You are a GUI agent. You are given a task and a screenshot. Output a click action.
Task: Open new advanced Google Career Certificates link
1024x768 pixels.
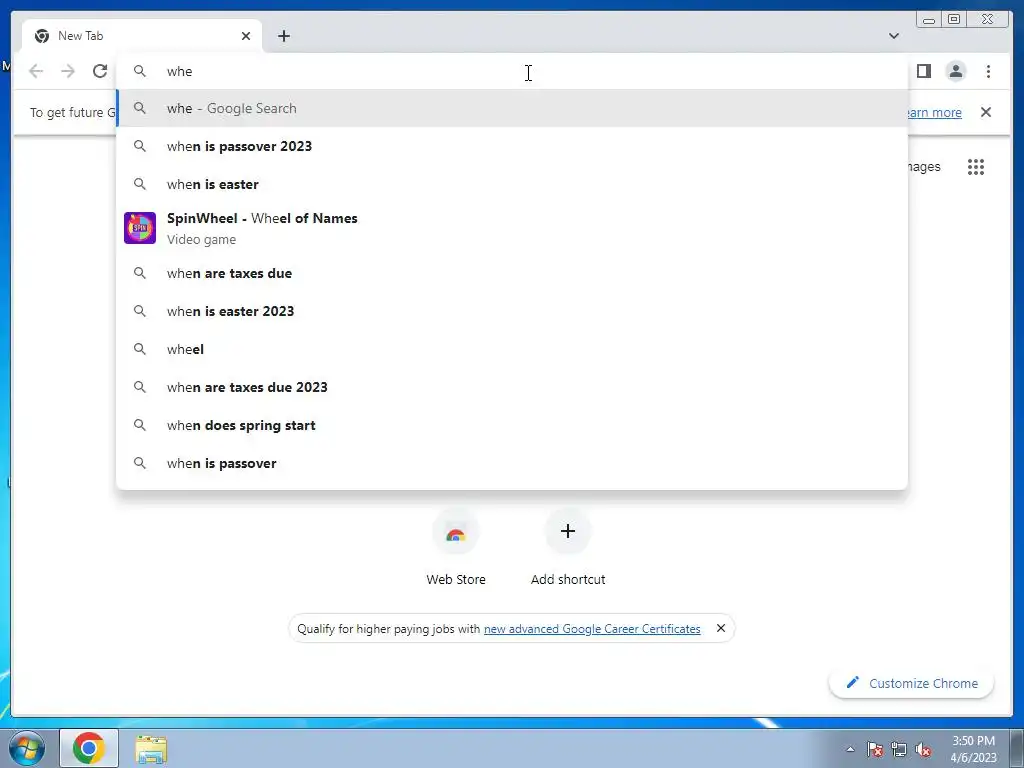coord(592,629)
